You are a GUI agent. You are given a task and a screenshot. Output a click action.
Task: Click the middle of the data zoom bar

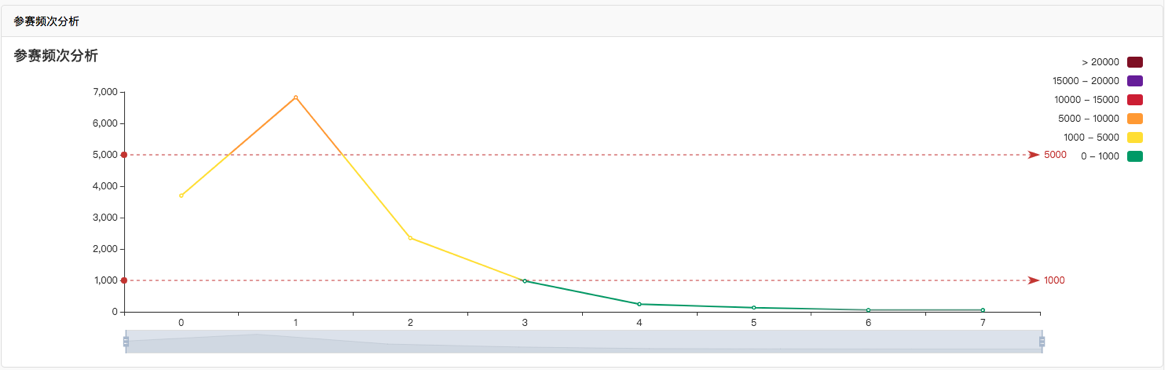583,341
